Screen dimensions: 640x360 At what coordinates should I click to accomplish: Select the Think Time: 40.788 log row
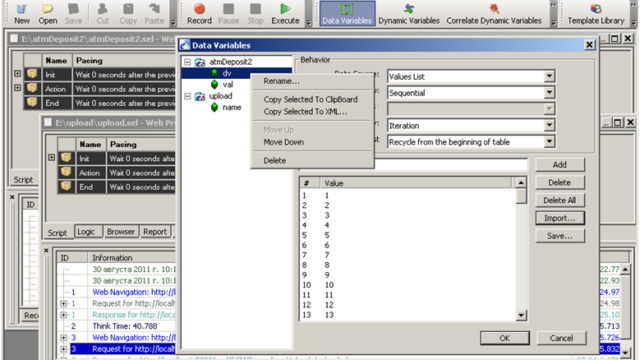point(124,326)
